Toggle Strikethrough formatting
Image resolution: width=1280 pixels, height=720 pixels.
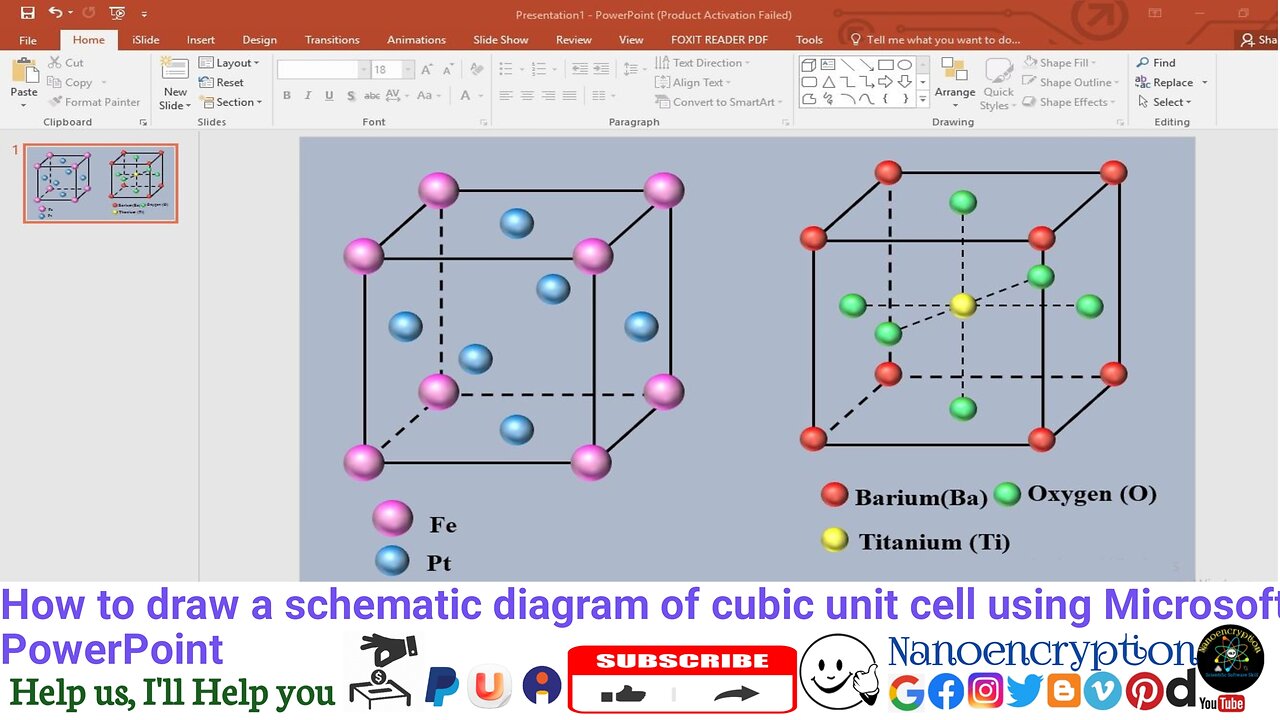[x=372, y=96]
